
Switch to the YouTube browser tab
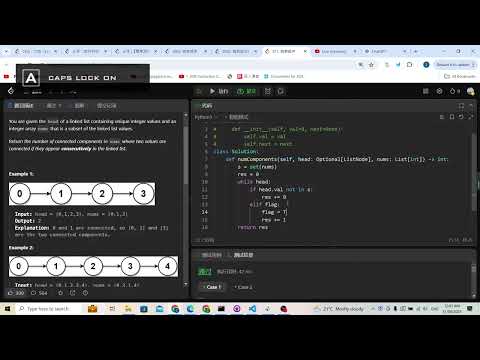335,51
